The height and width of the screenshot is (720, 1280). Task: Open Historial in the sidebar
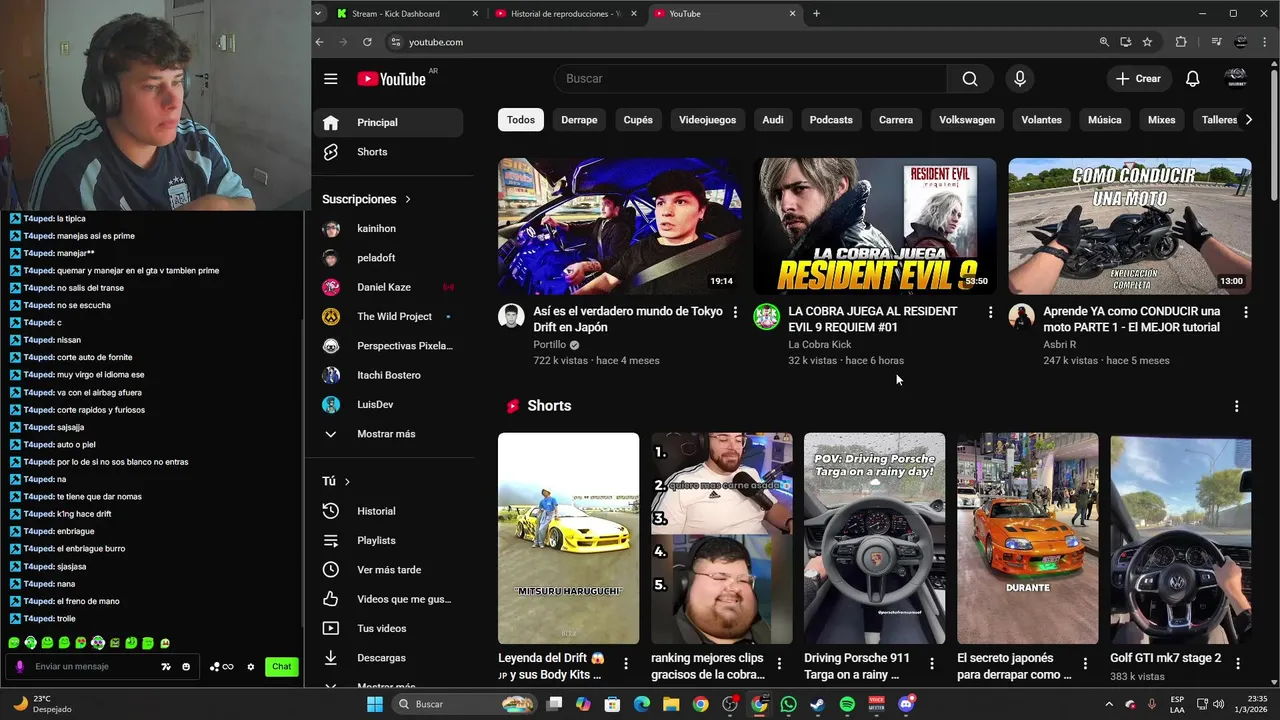[388, 511]
